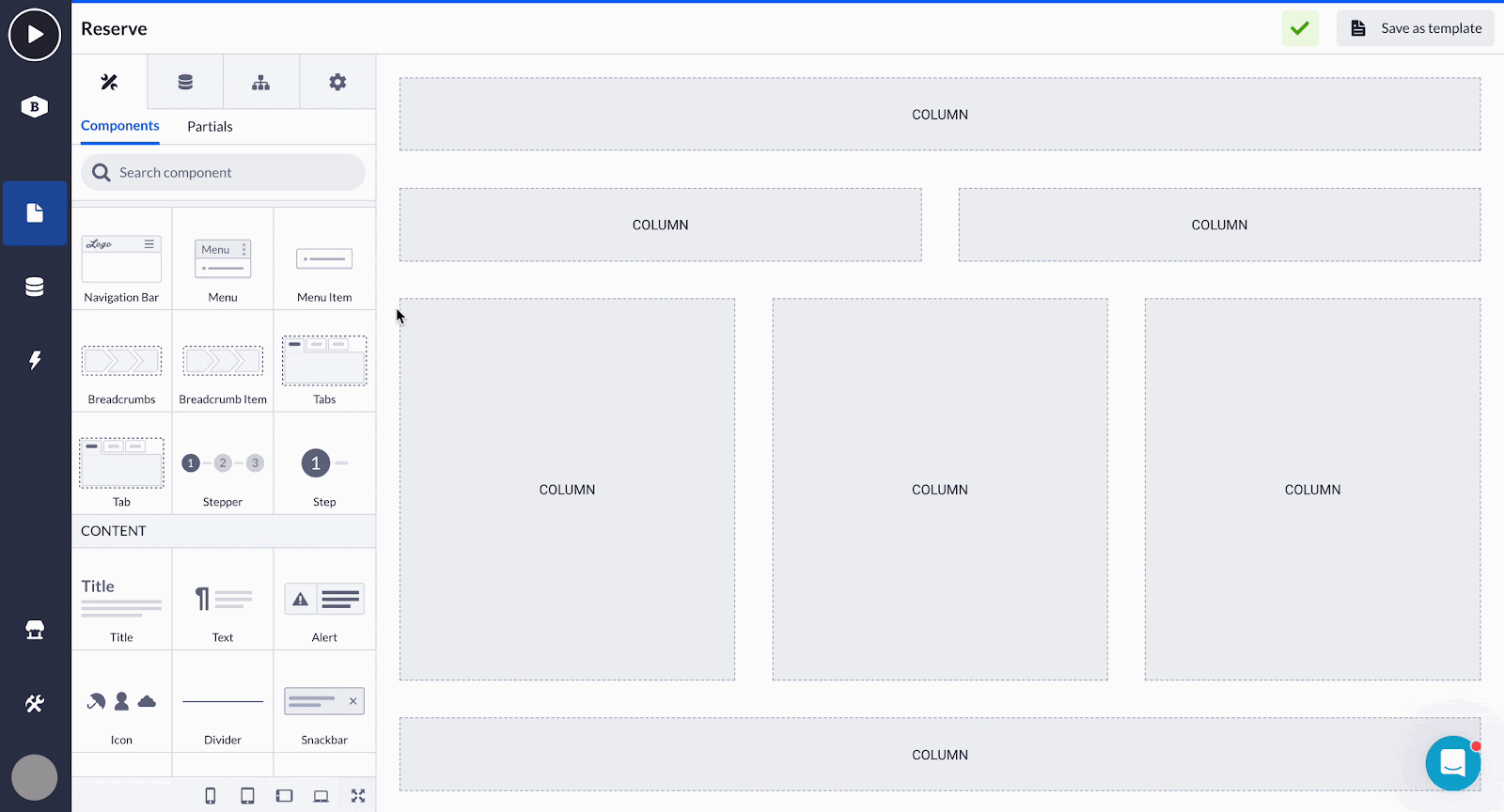
Task: Select the Pages icon in left sidebar
Action: point(35,213)
